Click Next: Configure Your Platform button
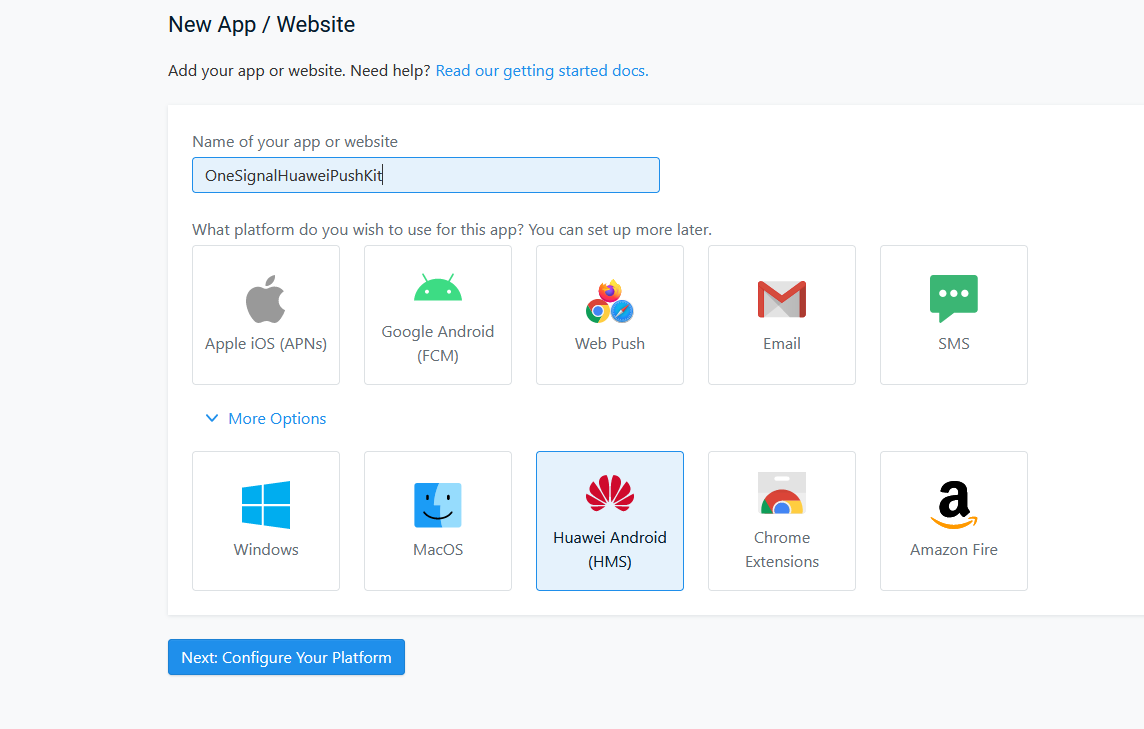1144x729 pixels. [286, 657]
